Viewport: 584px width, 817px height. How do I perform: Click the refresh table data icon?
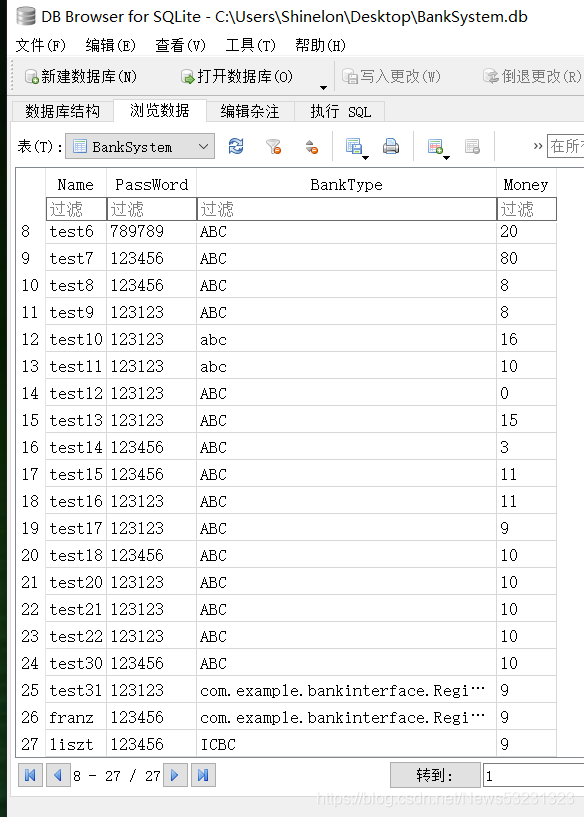tap(236, 146)
